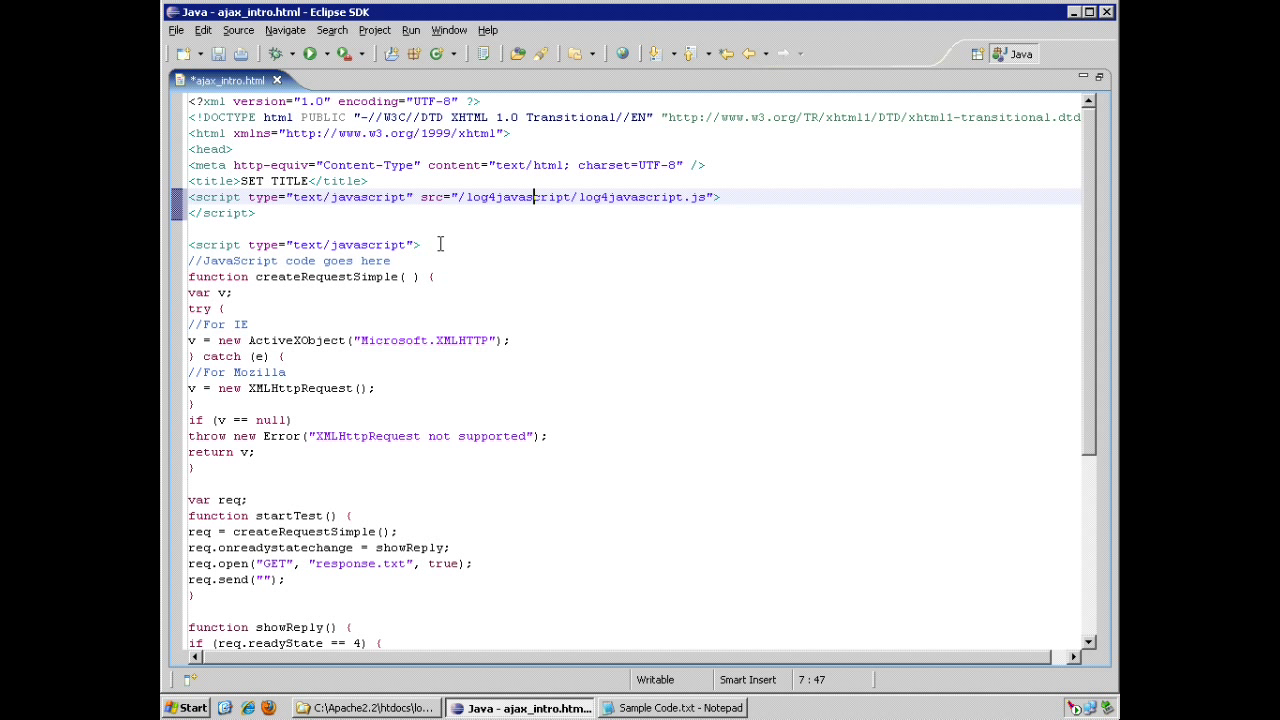The width and height of the screenshot is (1280, 720).
Task: Expand the New Java Class dropdown arrow
Action: coord(453,54)
